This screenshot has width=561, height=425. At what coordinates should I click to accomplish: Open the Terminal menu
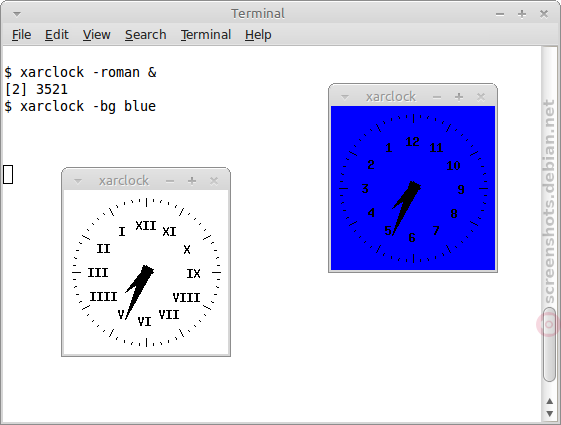tap(206, 35)
